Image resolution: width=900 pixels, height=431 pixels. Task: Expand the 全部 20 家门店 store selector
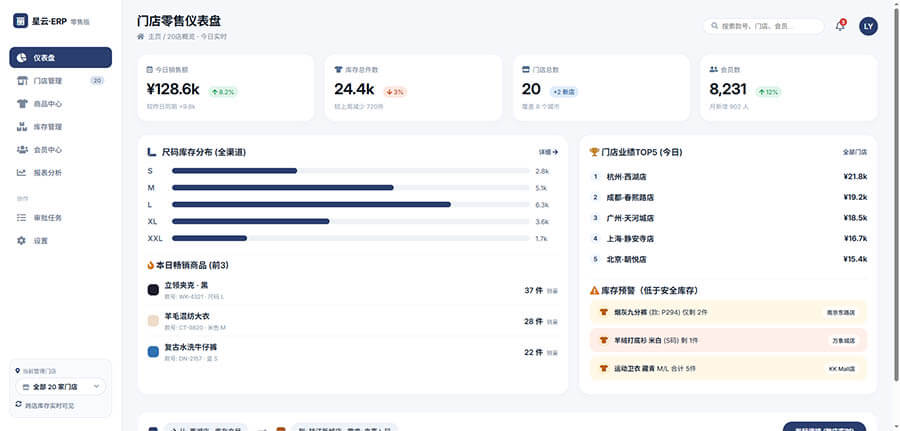click(61, 386)
